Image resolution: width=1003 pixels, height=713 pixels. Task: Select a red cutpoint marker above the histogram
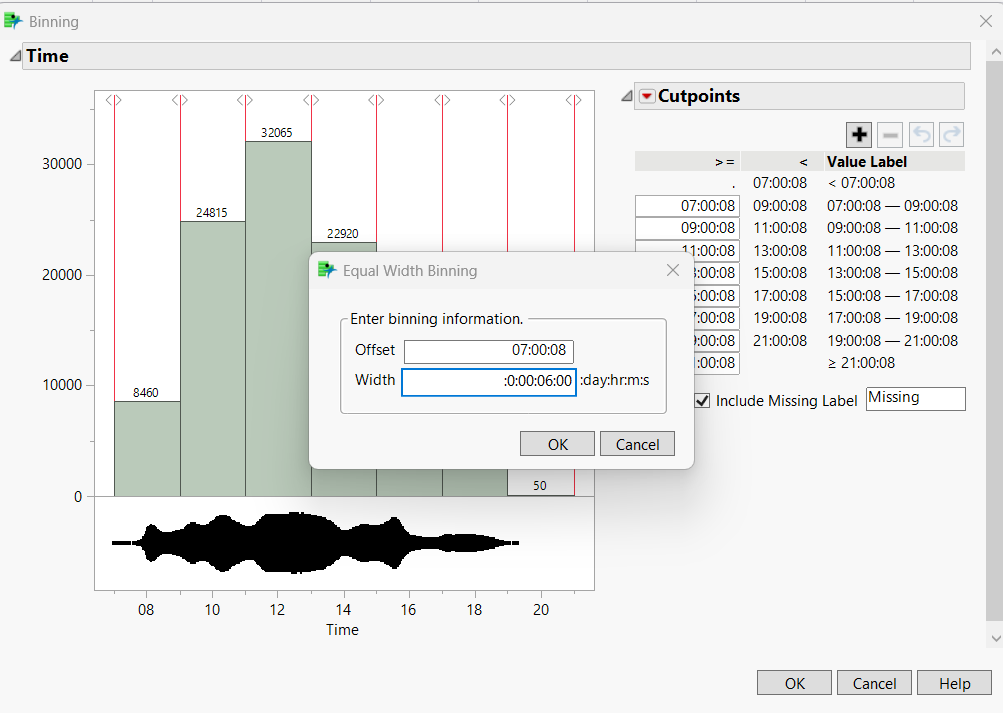pyautogui.click(x=114, y=99)
